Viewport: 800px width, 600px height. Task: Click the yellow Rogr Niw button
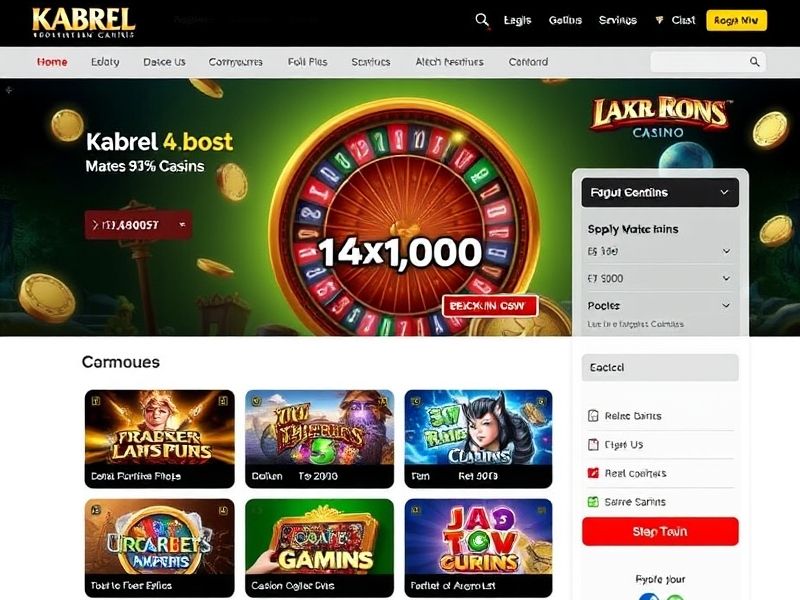(736, 20)
